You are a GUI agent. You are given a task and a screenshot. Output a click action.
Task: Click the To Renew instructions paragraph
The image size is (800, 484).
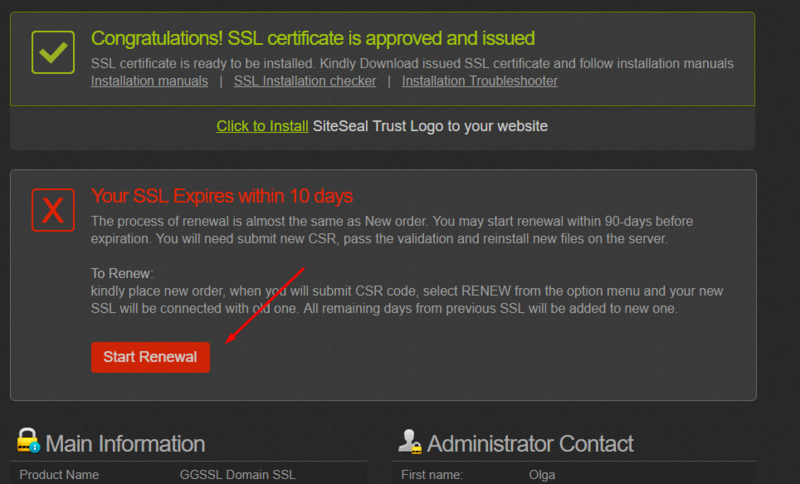(407, 291)
